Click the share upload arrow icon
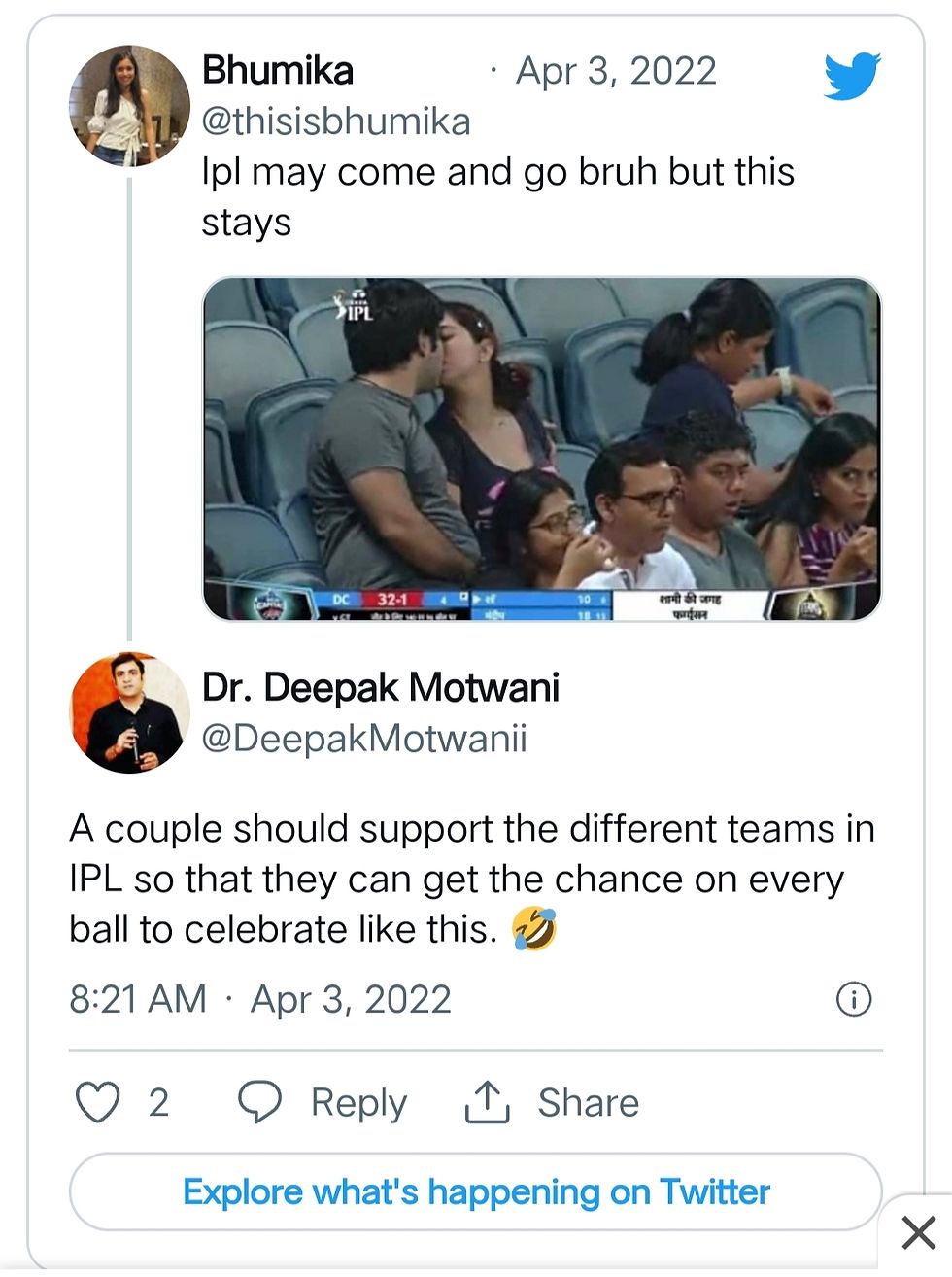 (487, 1102)
